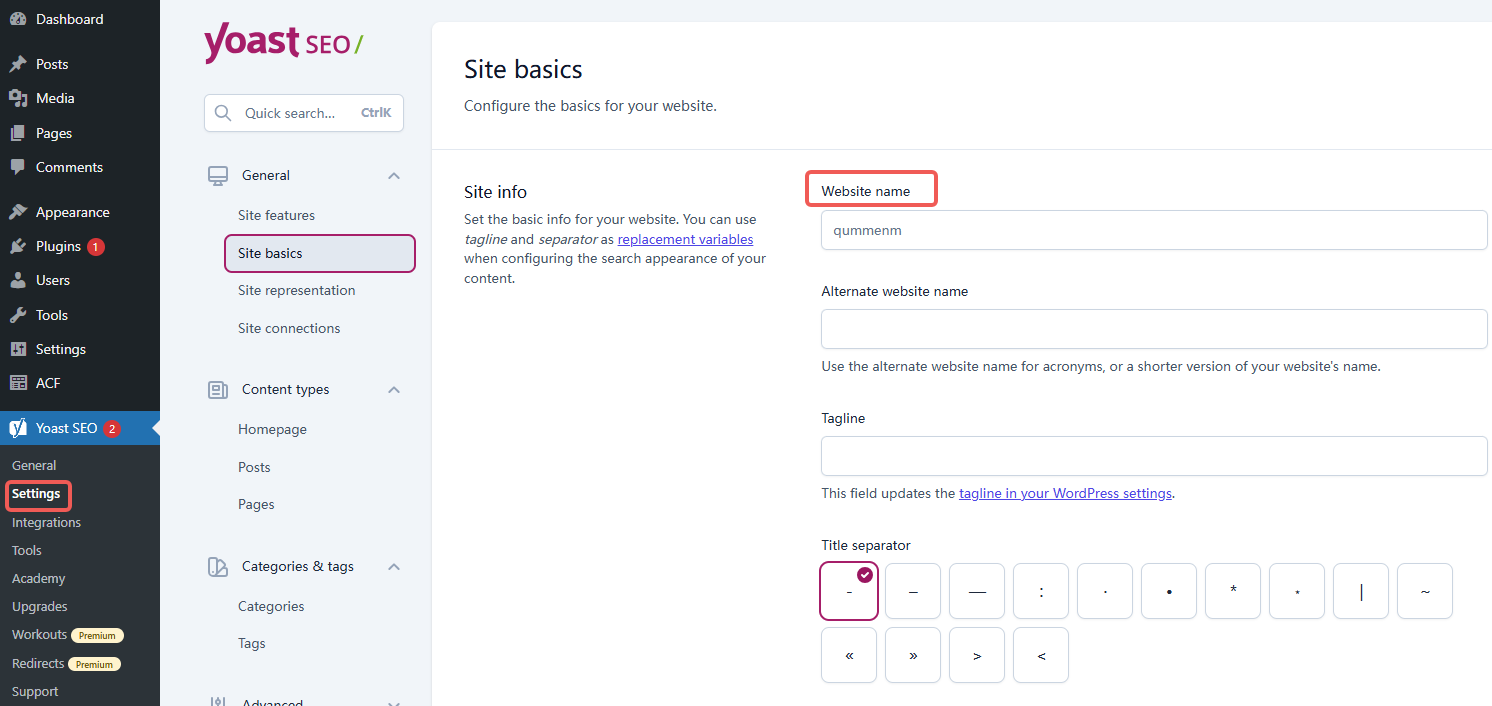Click the Media library icon
Screen dimensions: 1492x706
(x=18, y=98)
